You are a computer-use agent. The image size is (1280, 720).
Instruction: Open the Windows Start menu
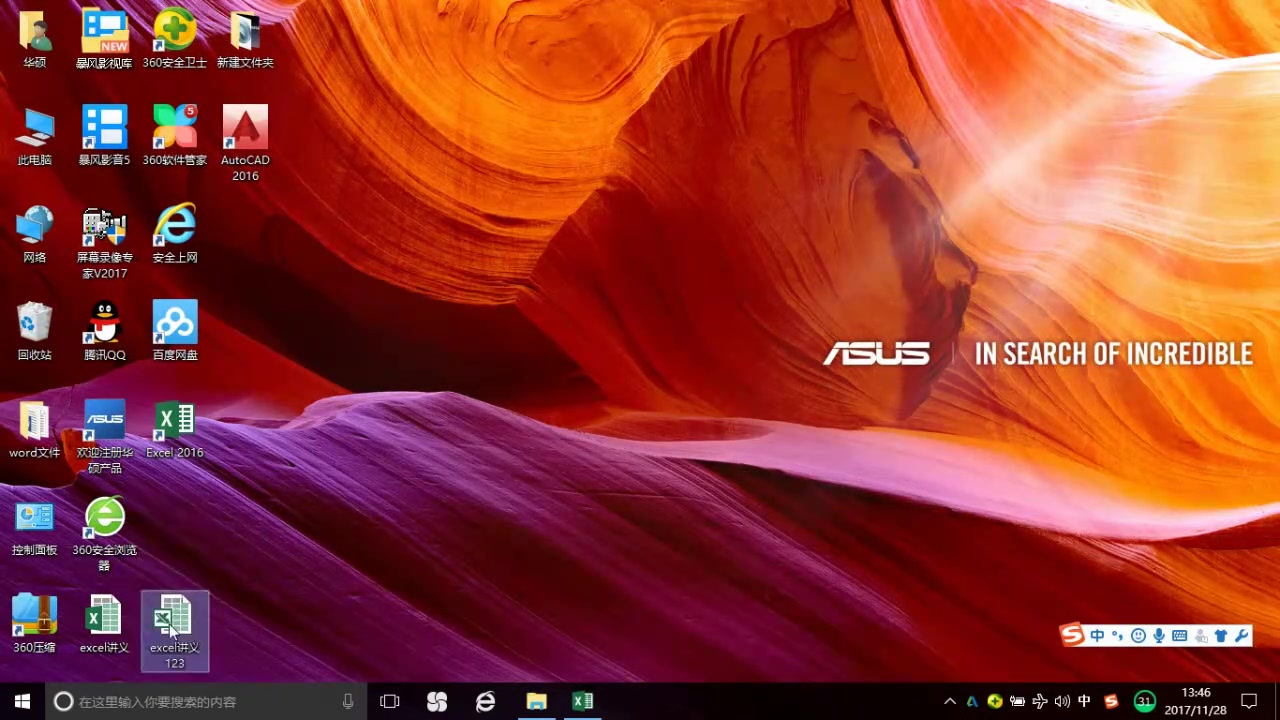22,701
